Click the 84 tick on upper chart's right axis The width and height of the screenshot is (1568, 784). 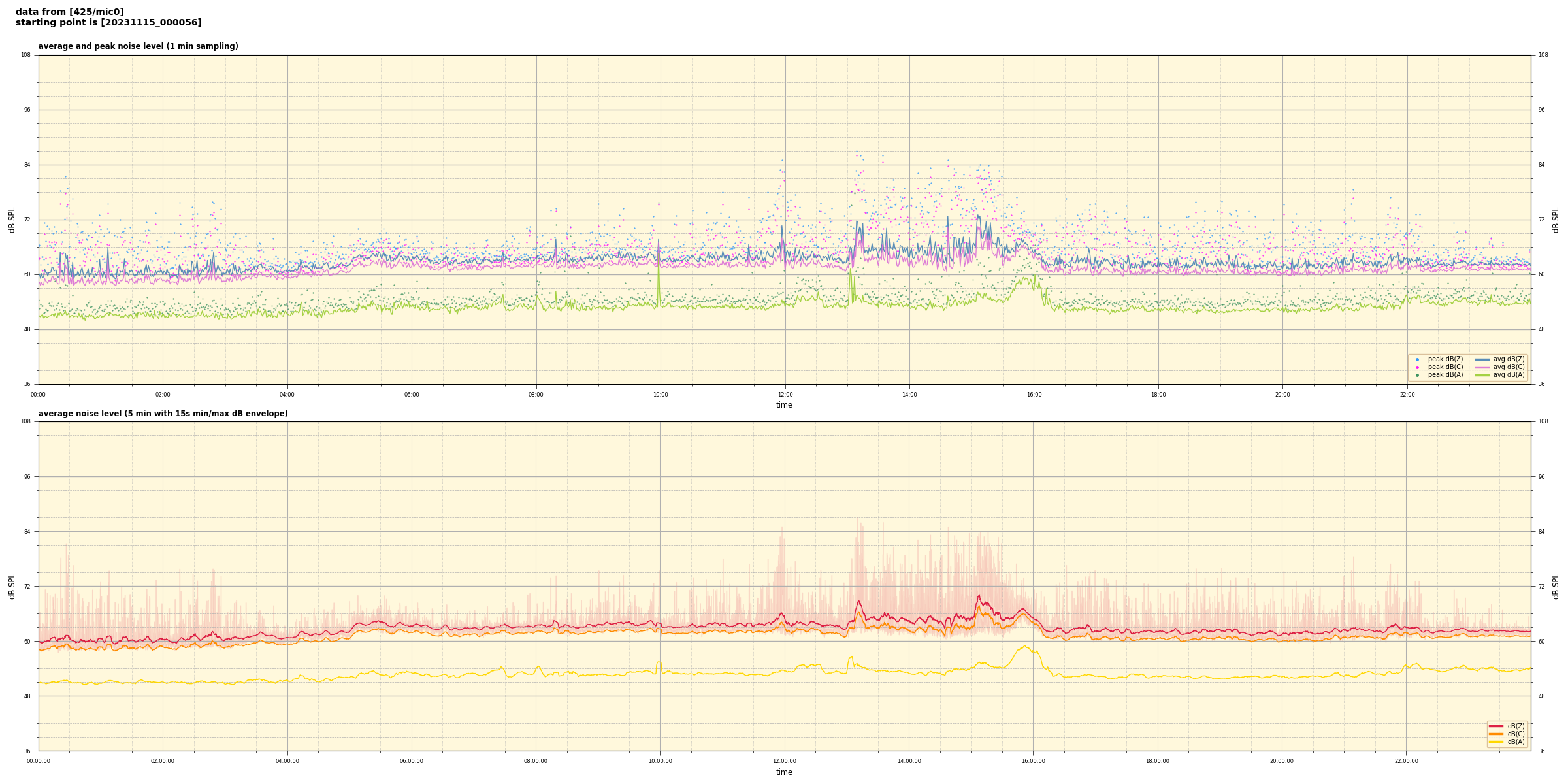tap(1541, 165)
